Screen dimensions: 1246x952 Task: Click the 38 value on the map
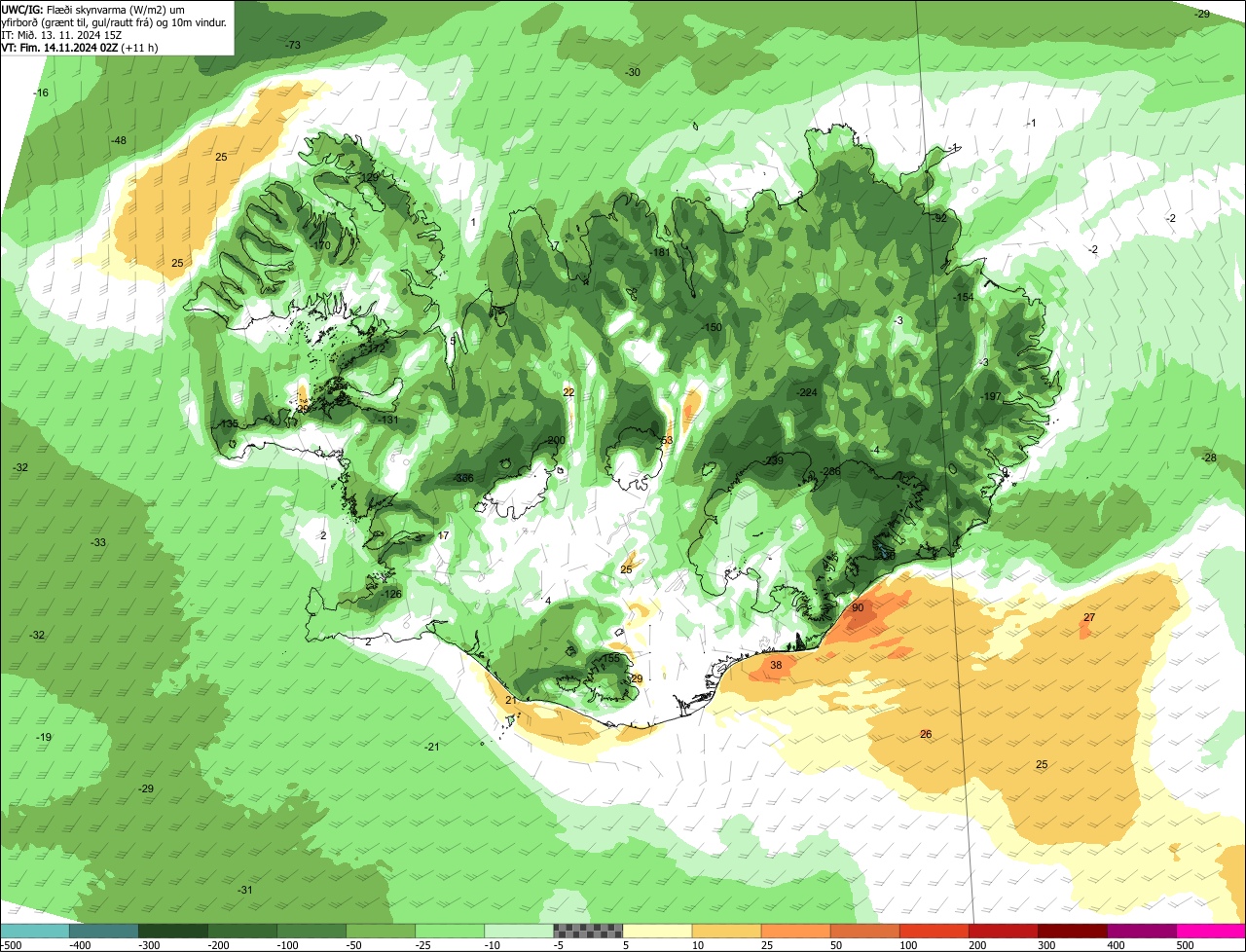[776, 666]
